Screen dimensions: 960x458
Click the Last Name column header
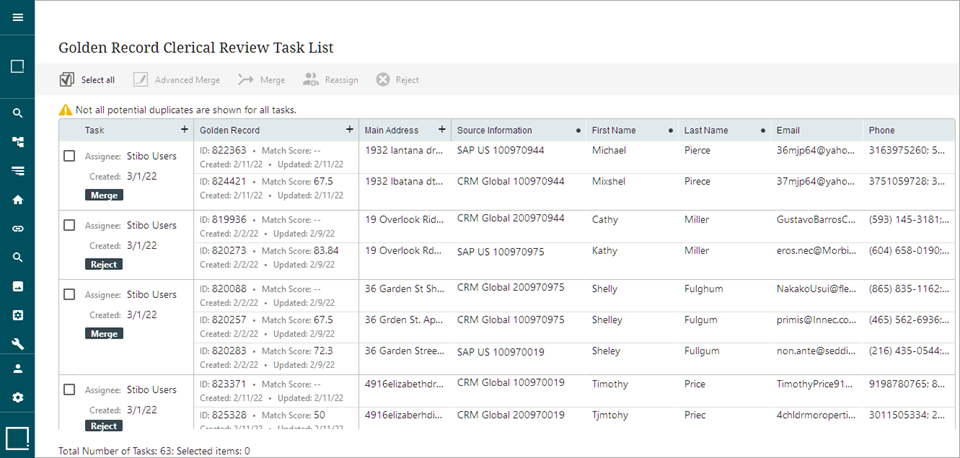pos(706,130)
